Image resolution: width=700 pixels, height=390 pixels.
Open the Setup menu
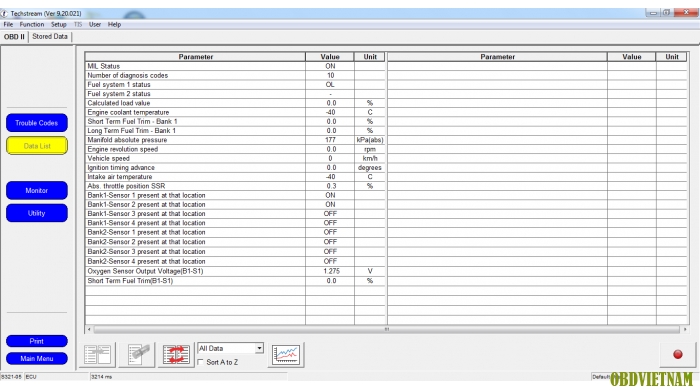(58, 25)
